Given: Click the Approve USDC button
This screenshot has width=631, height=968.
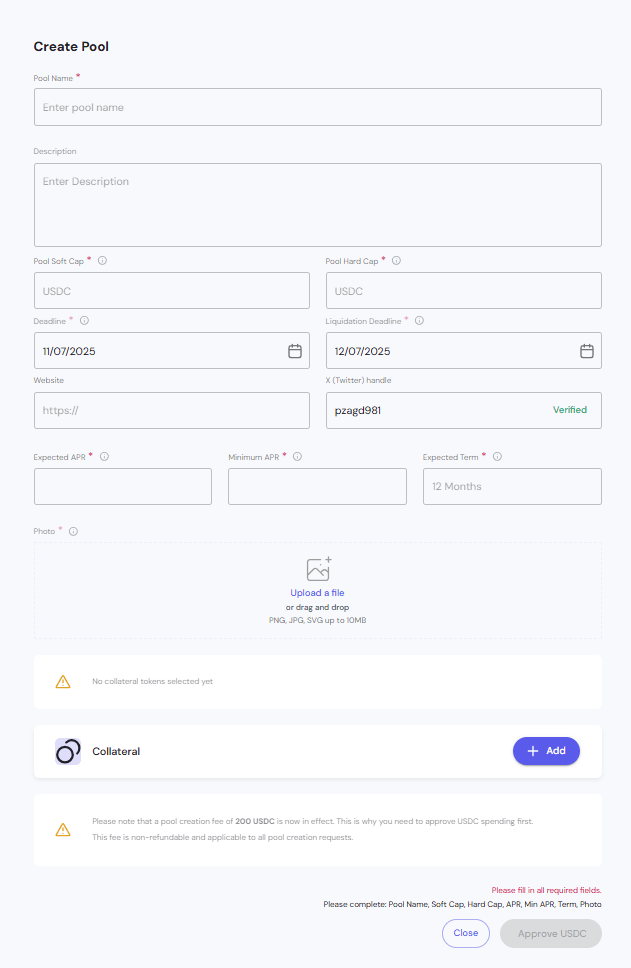Looking at the screenshot, I should click(x=551, y=933).
